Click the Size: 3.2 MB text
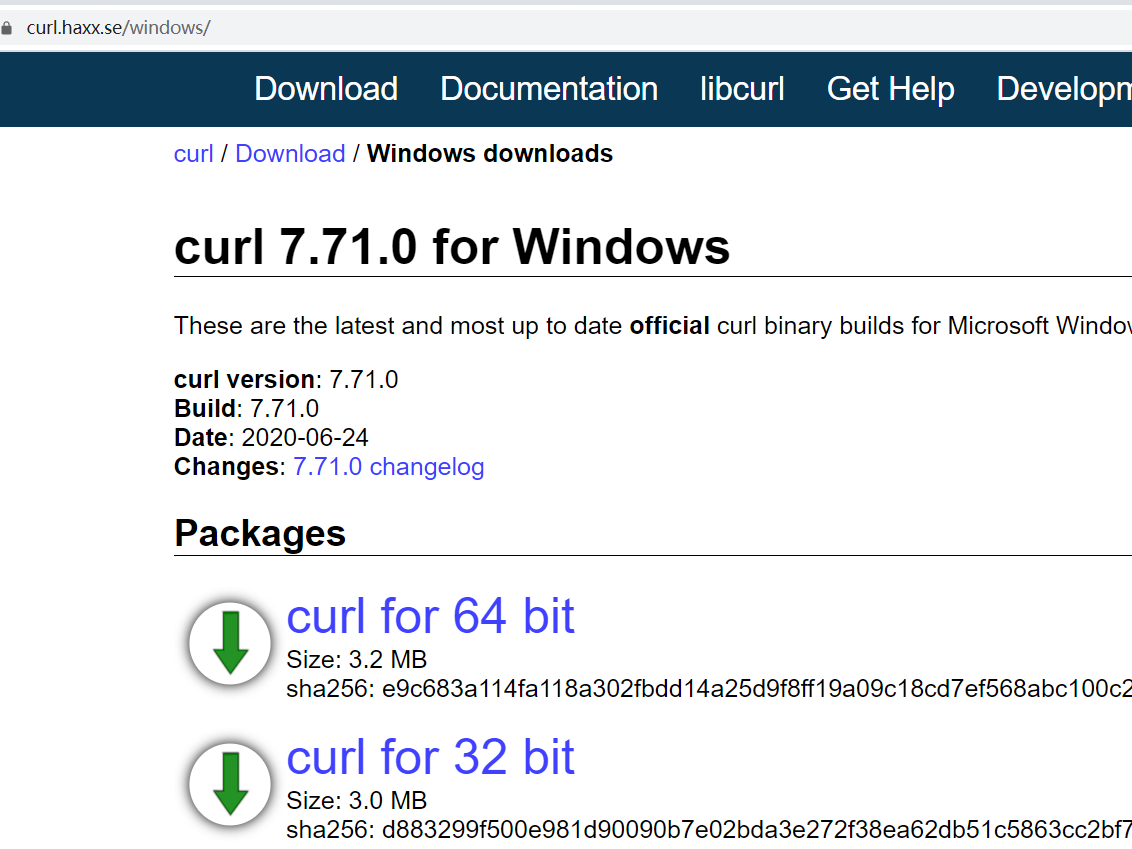 coord(357,659)
